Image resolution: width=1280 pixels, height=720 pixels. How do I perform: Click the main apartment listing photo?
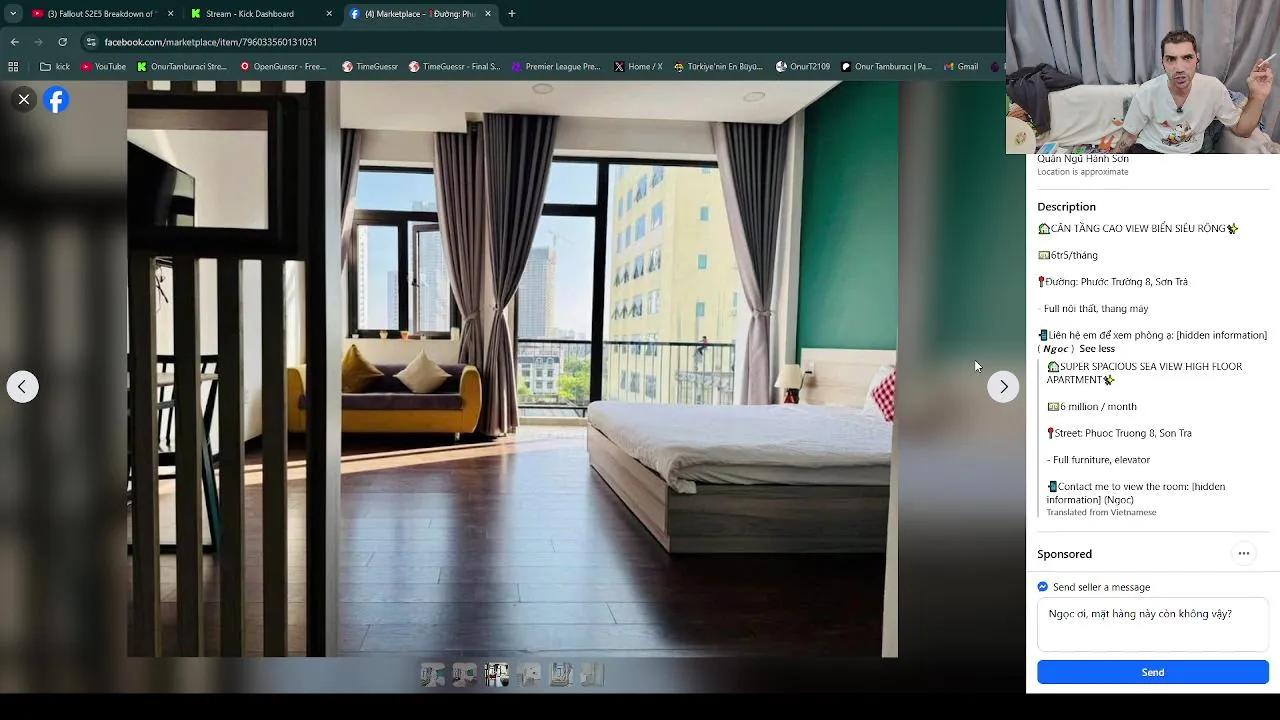[x=512, y=369]
